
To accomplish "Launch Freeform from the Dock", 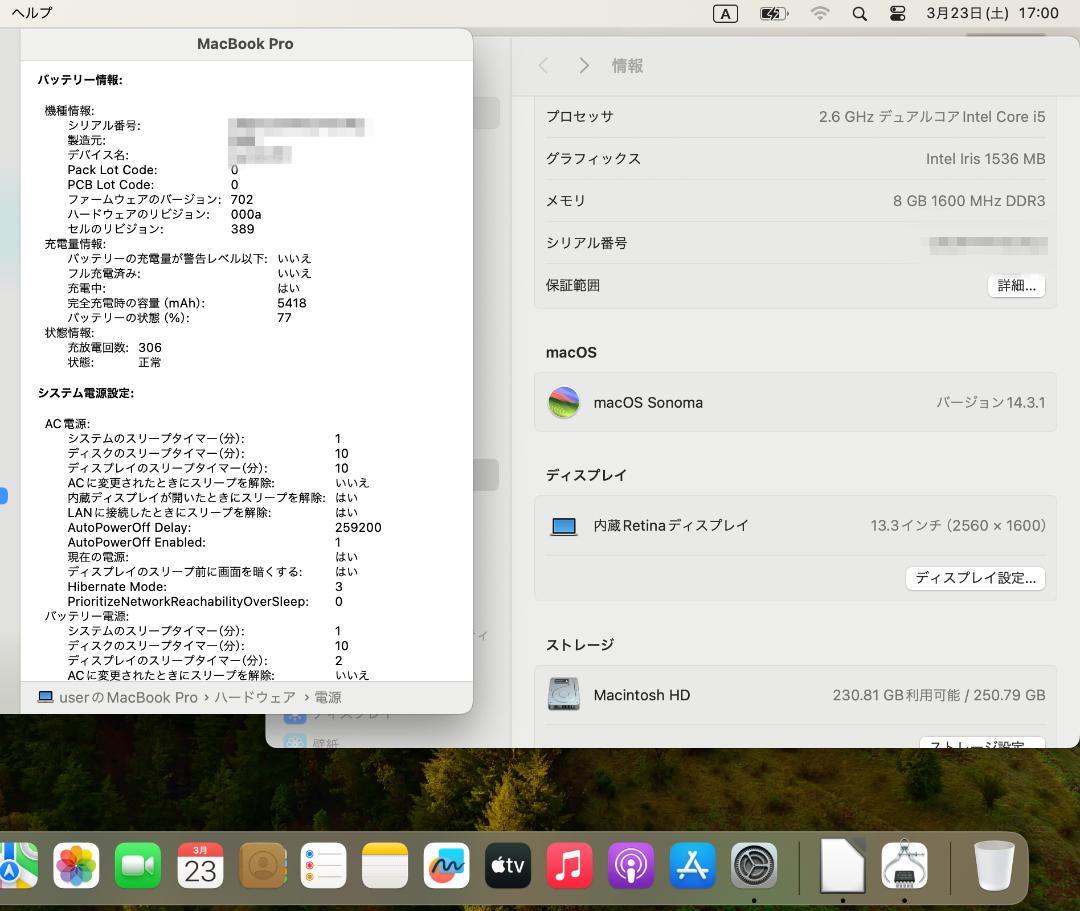I will 446,866.
